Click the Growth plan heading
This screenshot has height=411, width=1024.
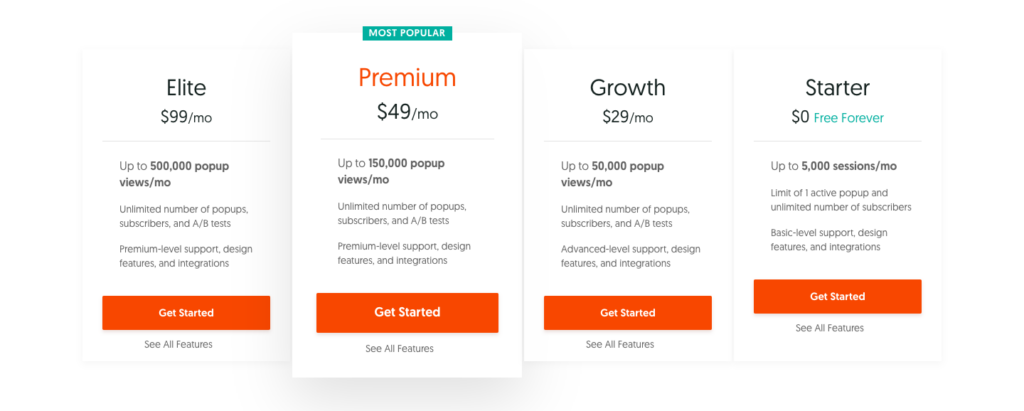[628, 88]
